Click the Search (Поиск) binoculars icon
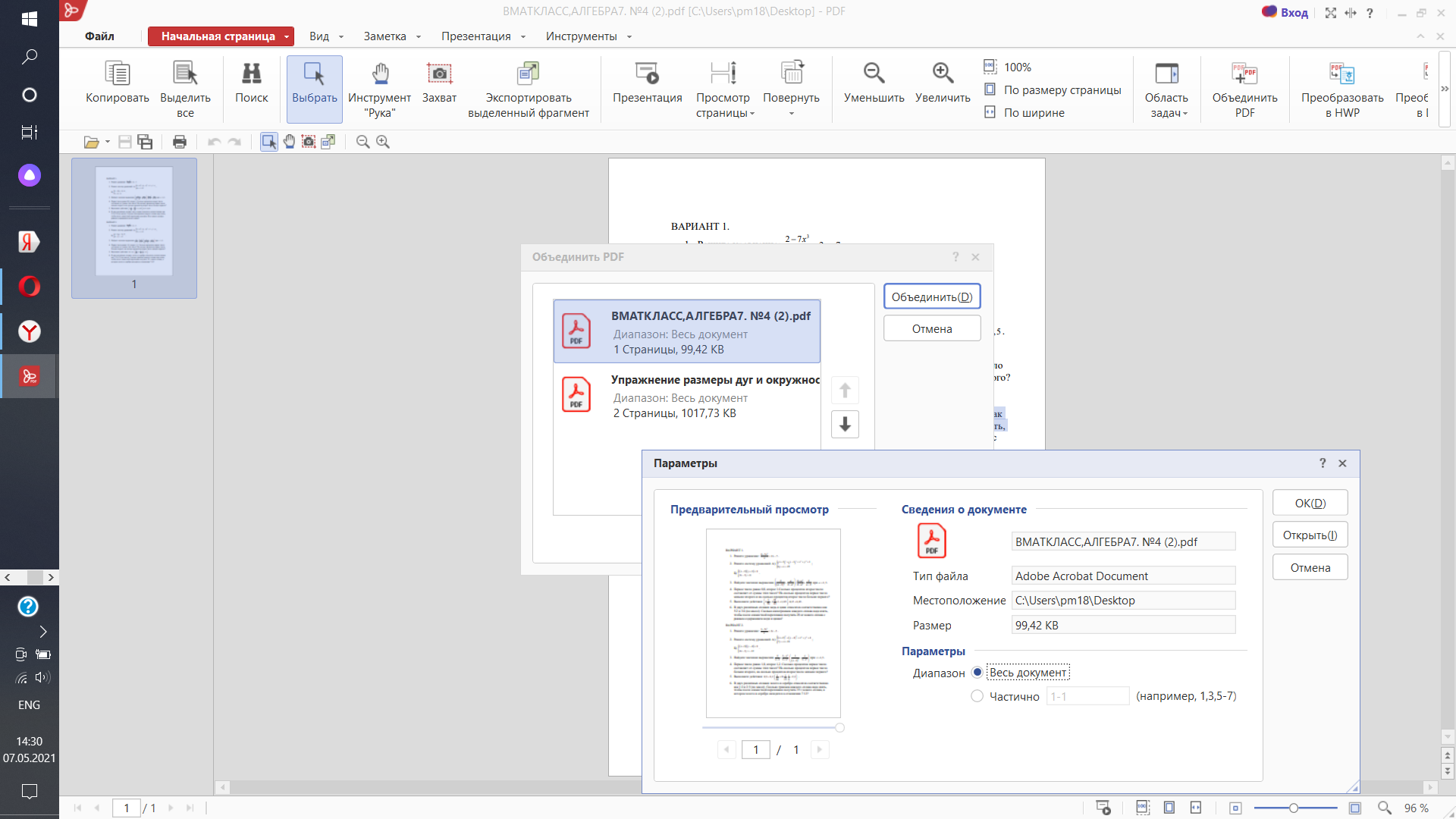 [x=251, y=74]
